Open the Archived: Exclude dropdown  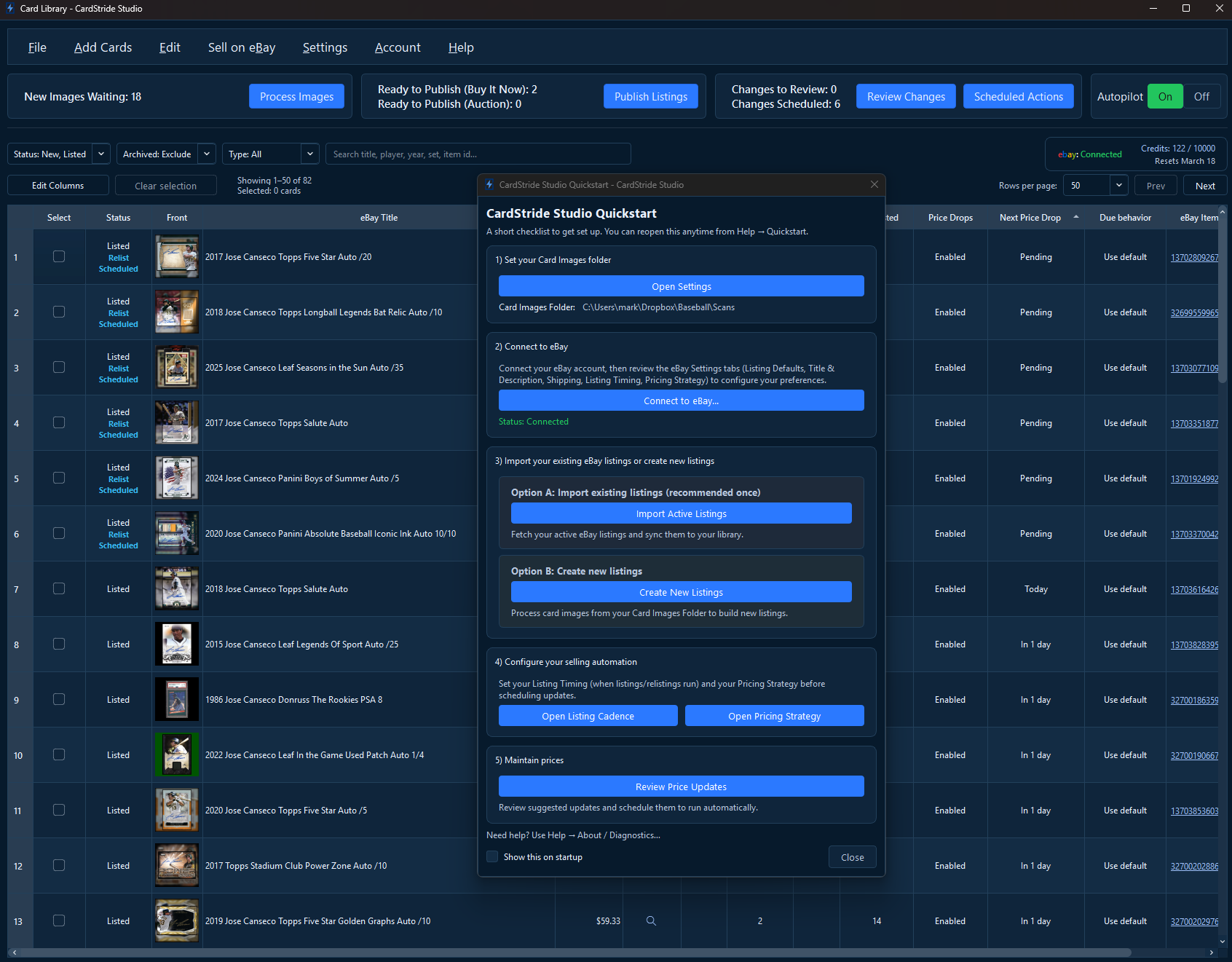pos(207,154)
